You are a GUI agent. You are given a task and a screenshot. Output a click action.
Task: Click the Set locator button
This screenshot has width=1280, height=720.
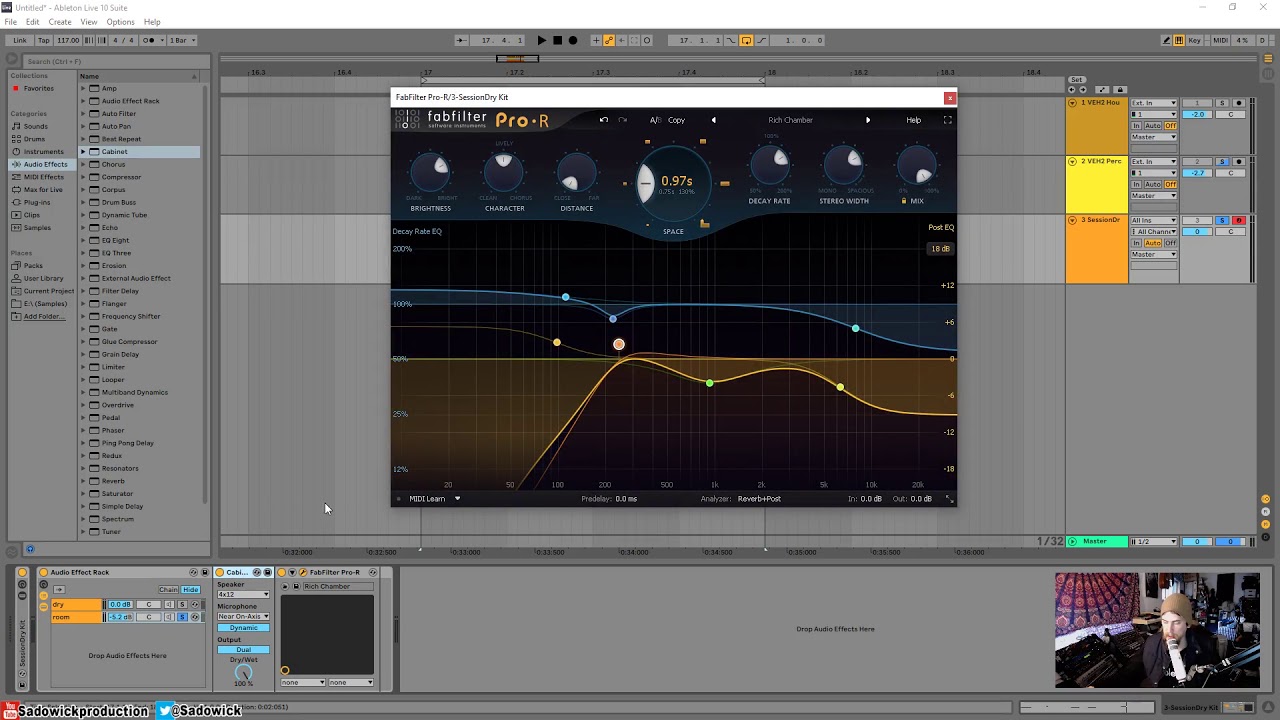(1076, 80)
